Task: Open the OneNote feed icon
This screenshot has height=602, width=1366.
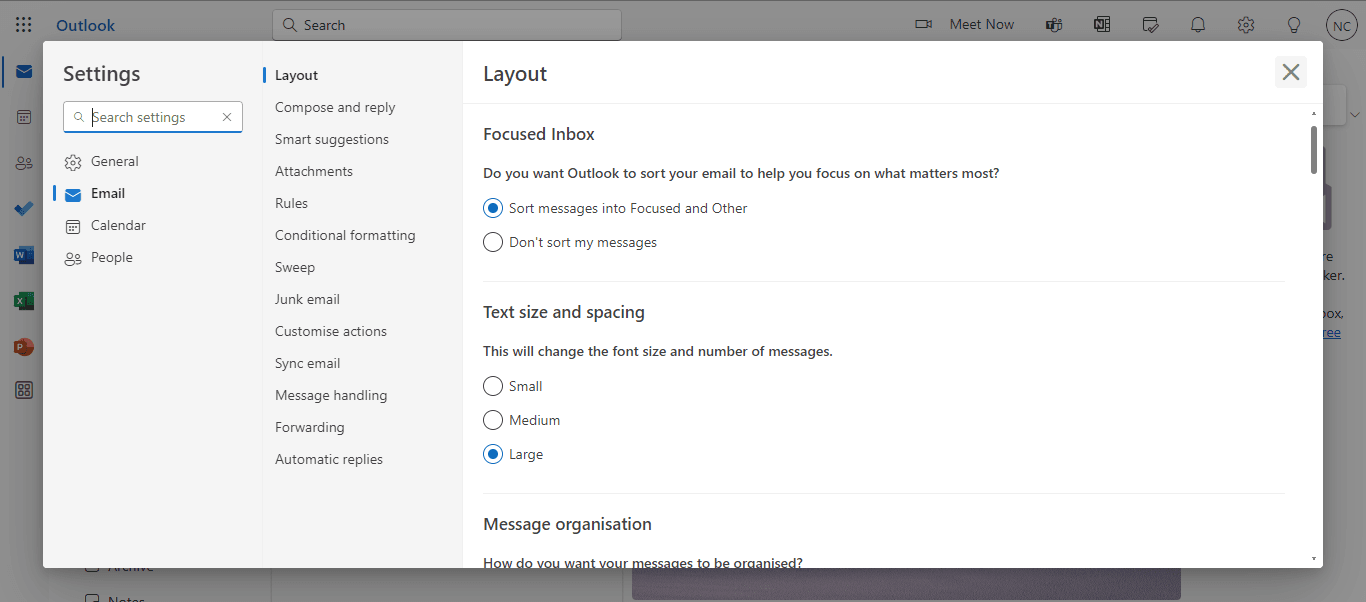Action: [1102, 25]
